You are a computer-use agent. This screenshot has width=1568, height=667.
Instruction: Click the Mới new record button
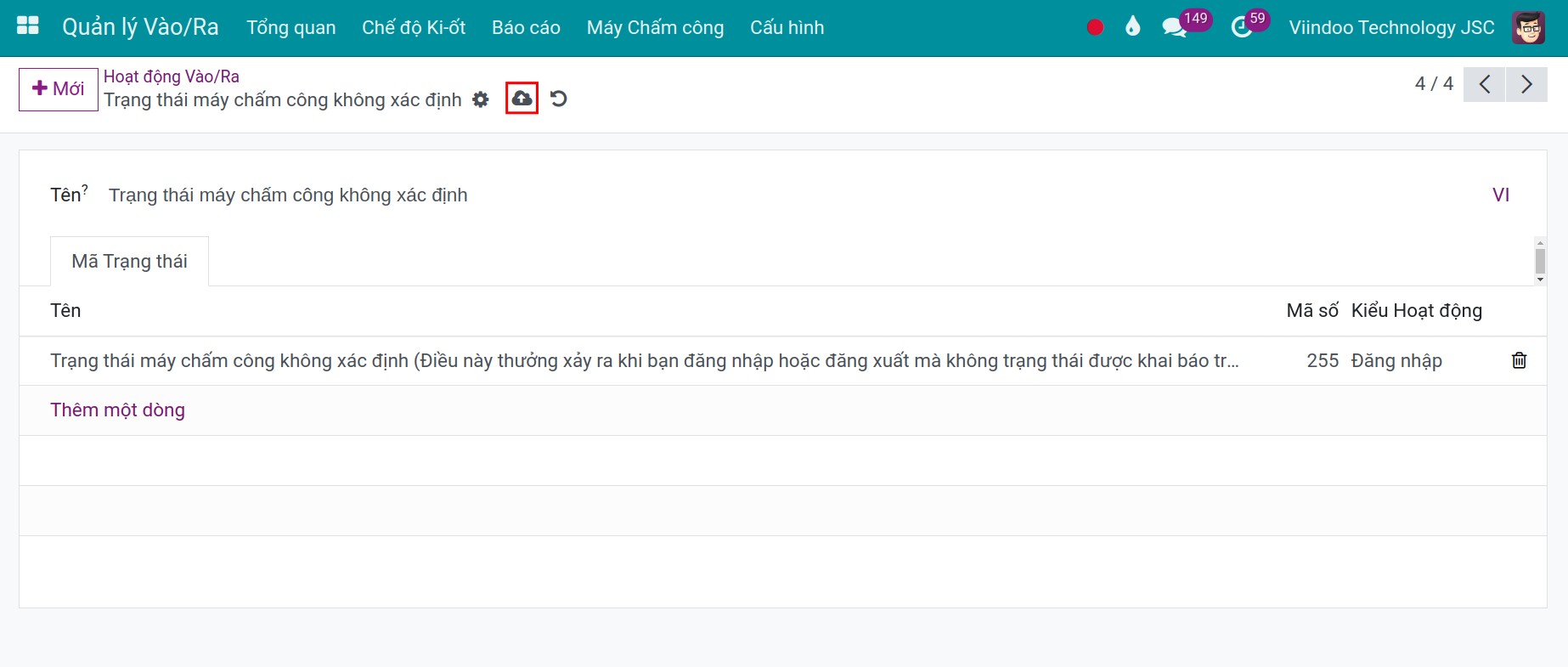tap(59, 89)
